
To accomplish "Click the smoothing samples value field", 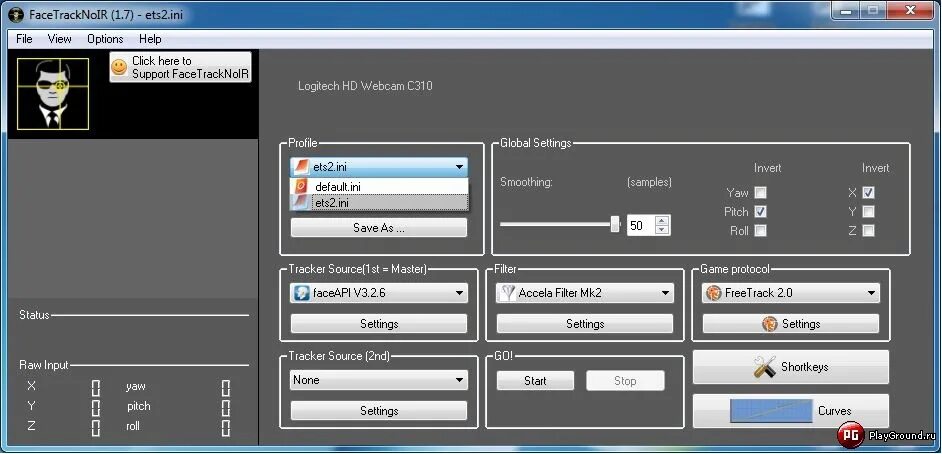I will tap(642, 225).
